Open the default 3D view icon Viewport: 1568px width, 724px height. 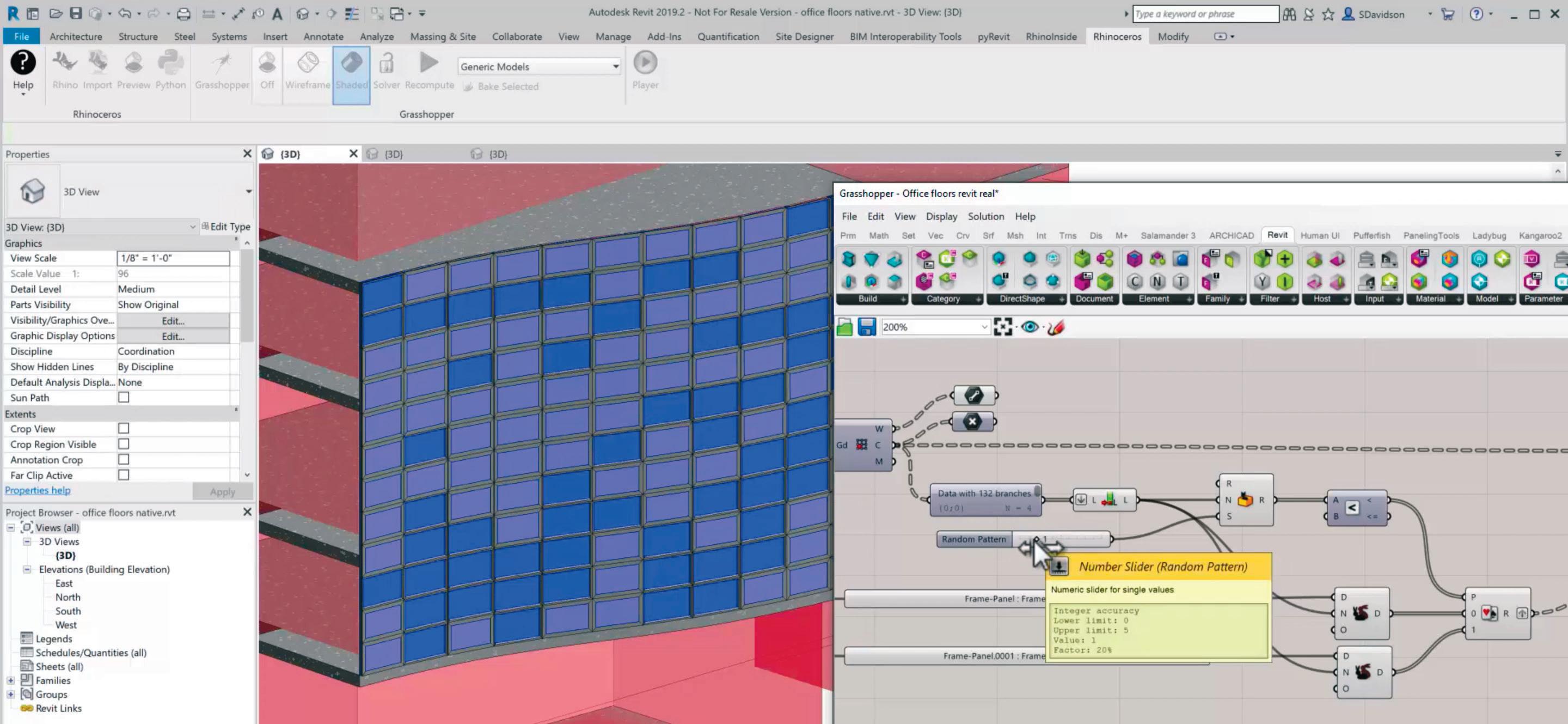click(303, 14)
